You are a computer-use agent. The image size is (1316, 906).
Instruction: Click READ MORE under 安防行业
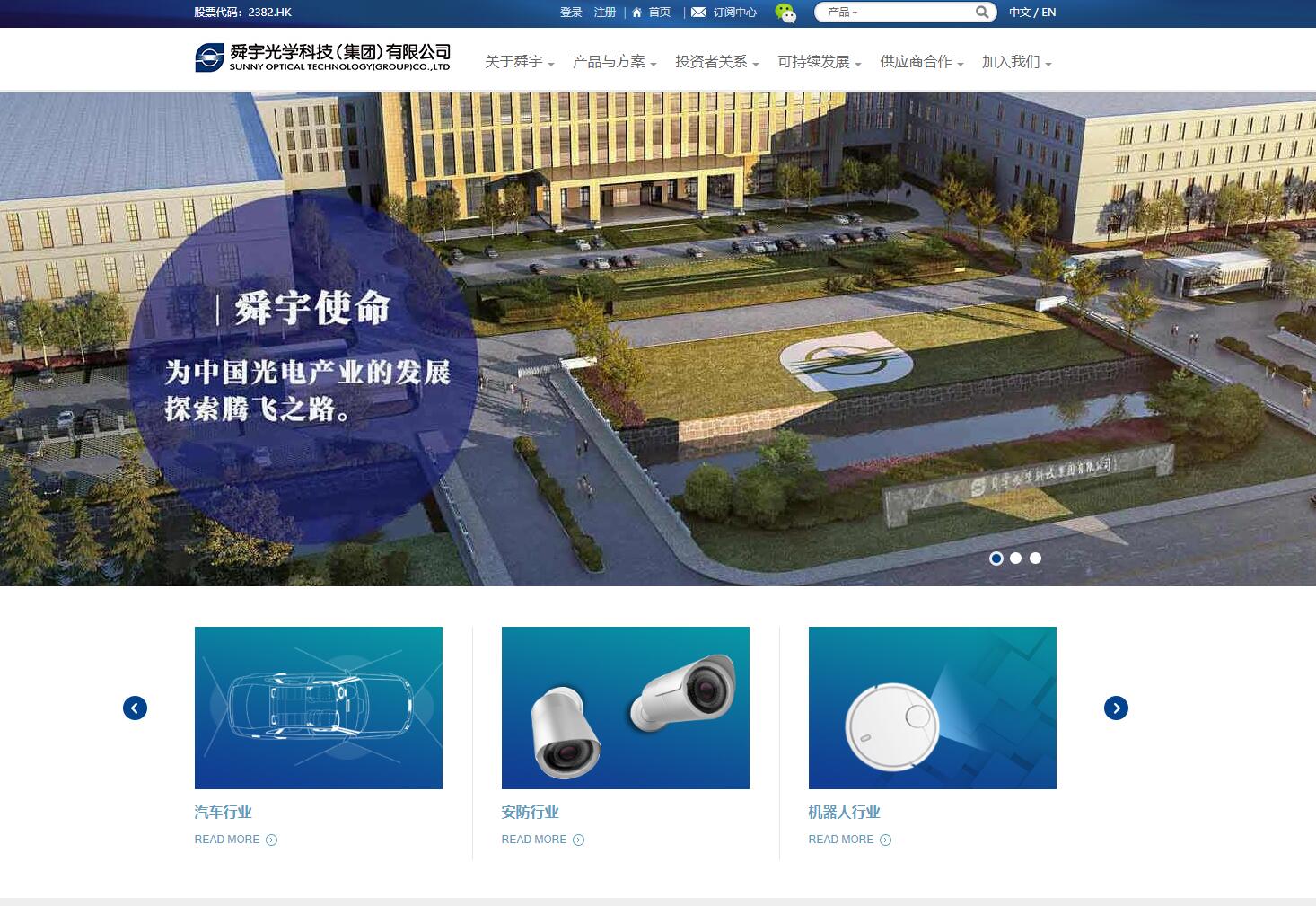534,840
